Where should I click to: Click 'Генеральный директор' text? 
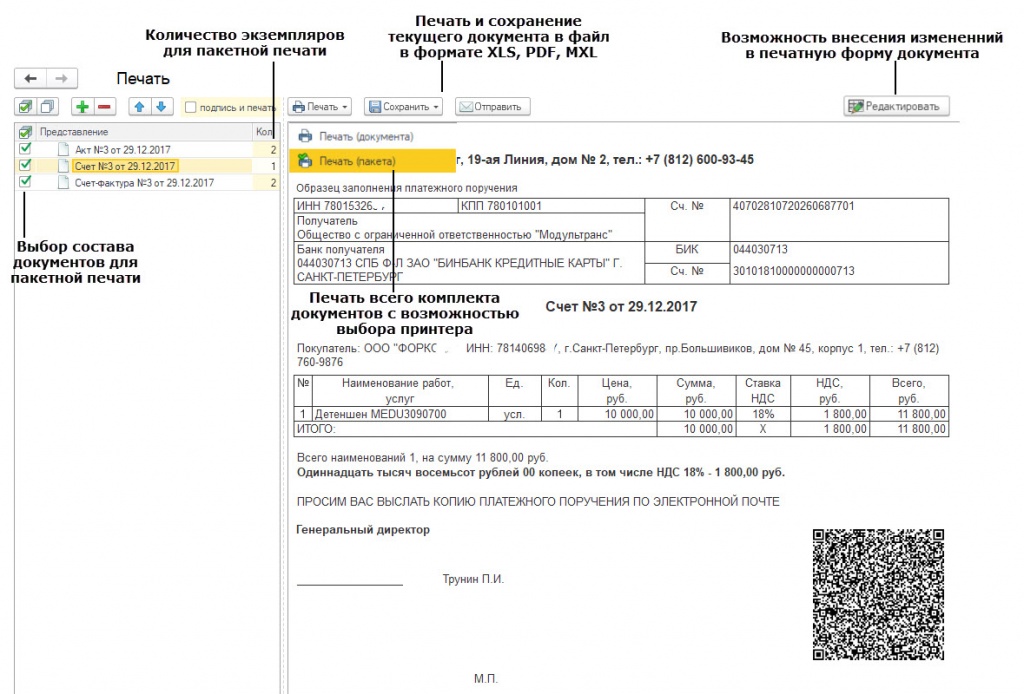click(363, 530)
